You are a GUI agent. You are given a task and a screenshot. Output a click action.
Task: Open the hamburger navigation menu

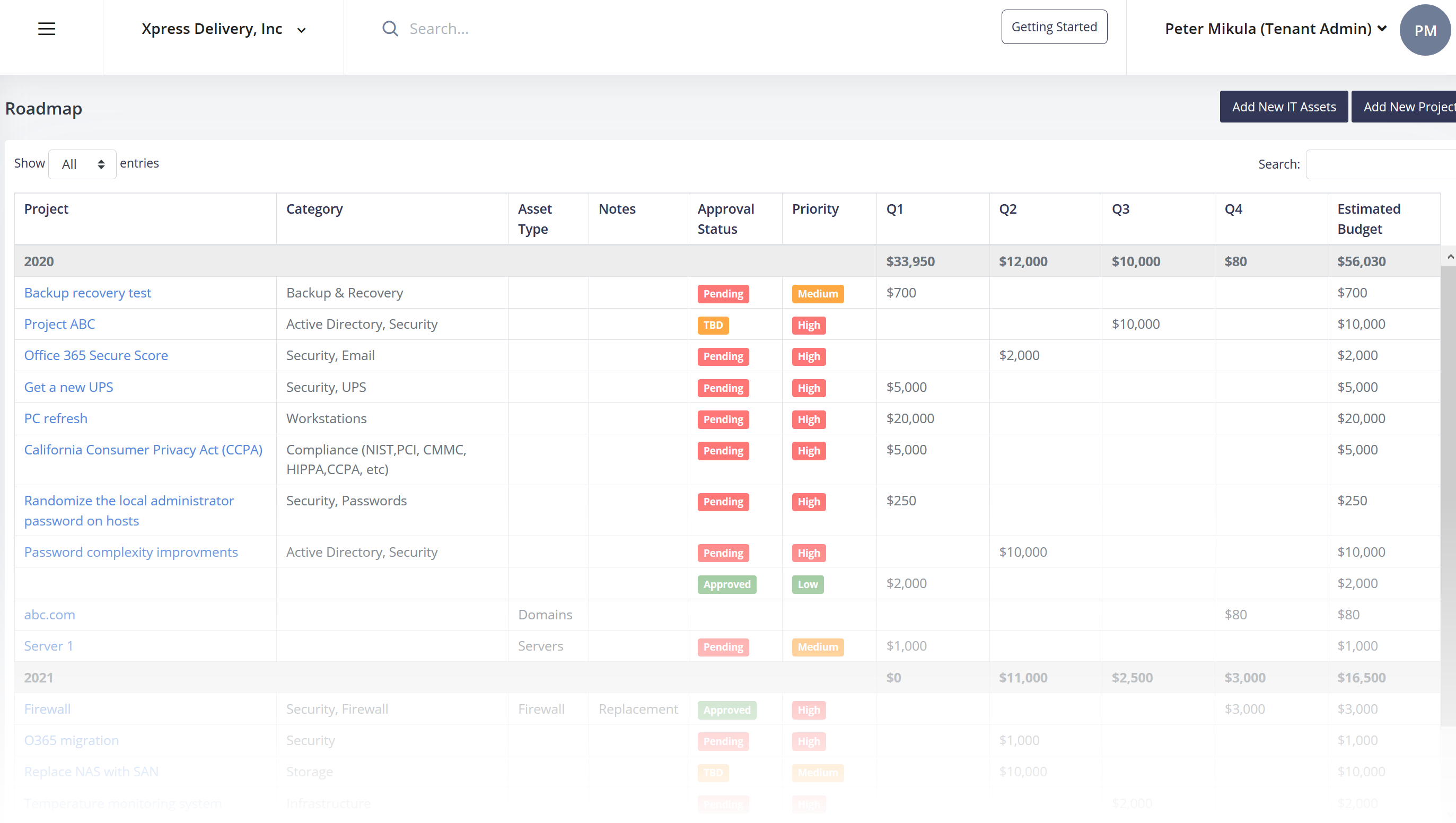(46, 29)
